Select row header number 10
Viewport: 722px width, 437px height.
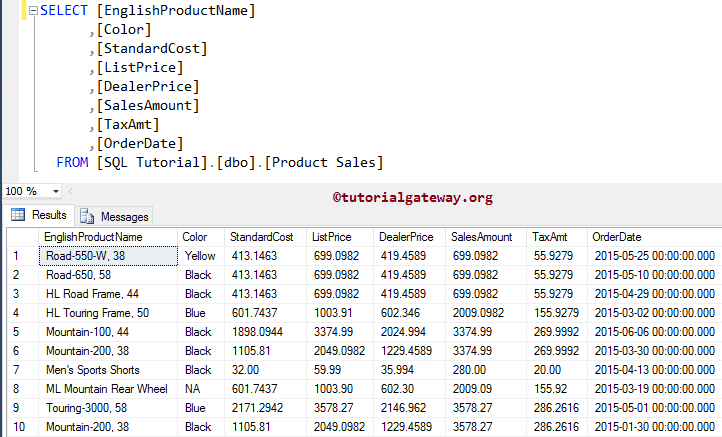[23, 427]
